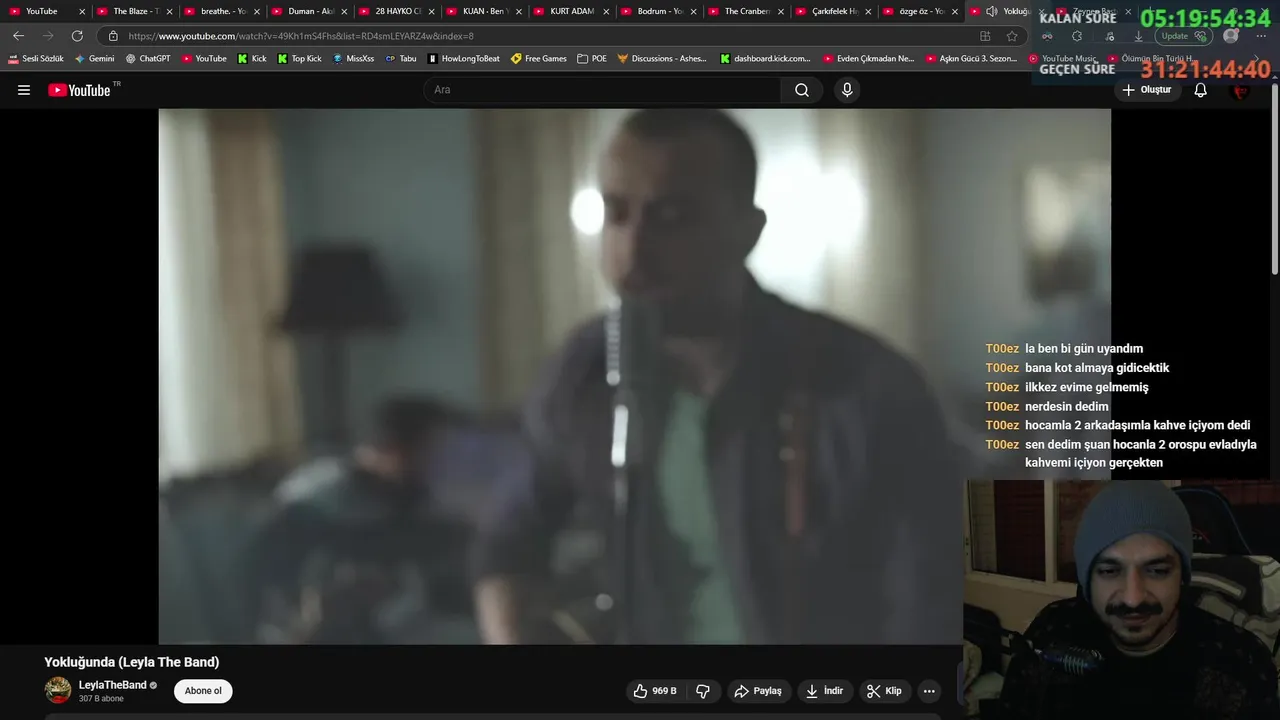Viewport: 1280px width, 720px height.
Task: Click the address bar URL
Action: tap(300, 36)
